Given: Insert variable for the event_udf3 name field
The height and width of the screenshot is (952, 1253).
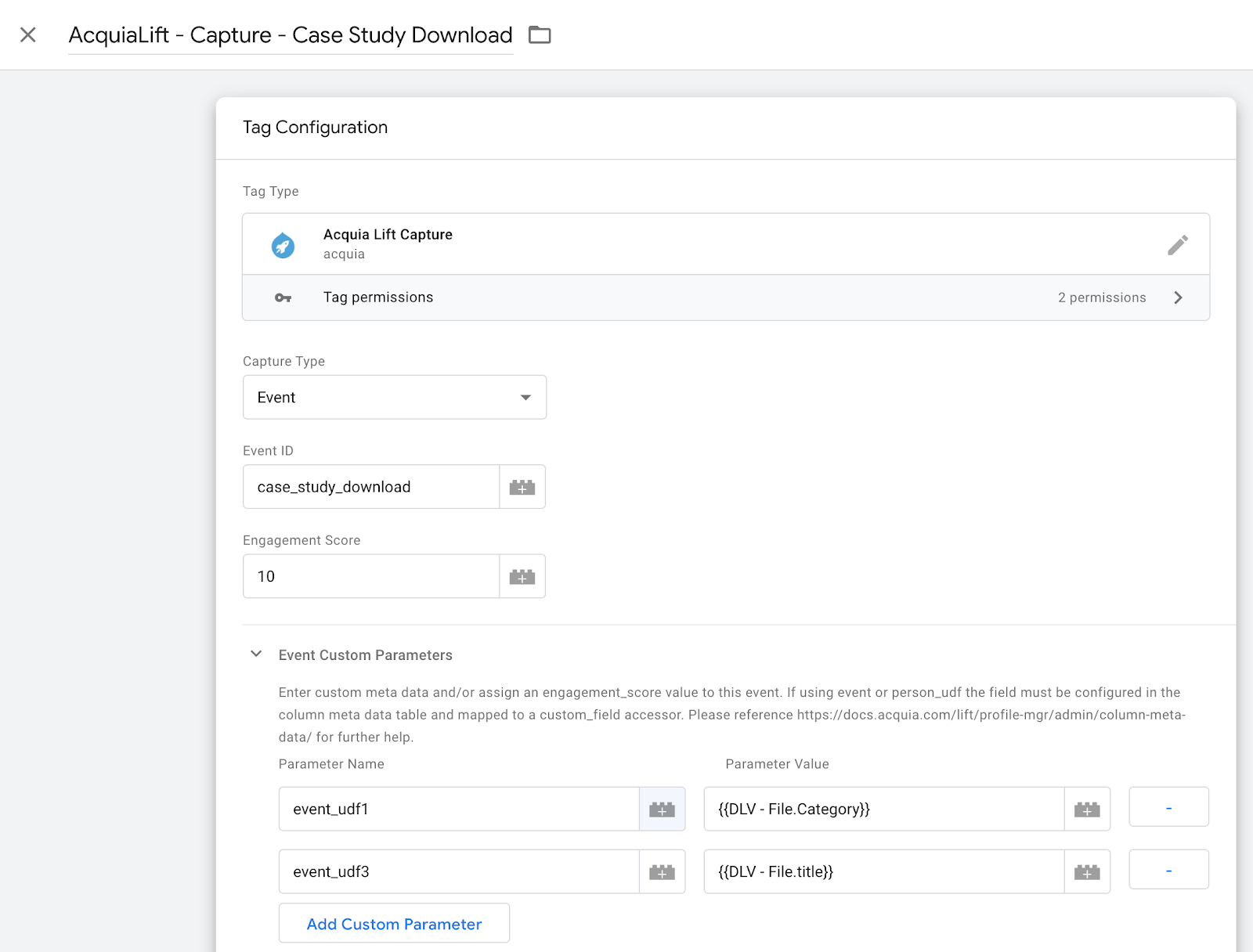Looking at the screenshot, I should (663, 871).
